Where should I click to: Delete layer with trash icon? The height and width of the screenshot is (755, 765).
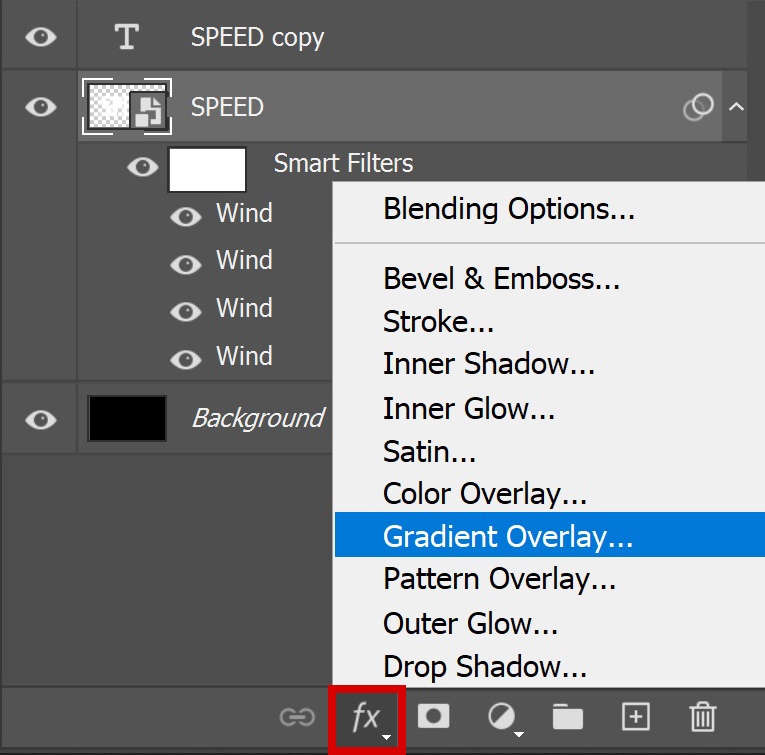point(703,716)
